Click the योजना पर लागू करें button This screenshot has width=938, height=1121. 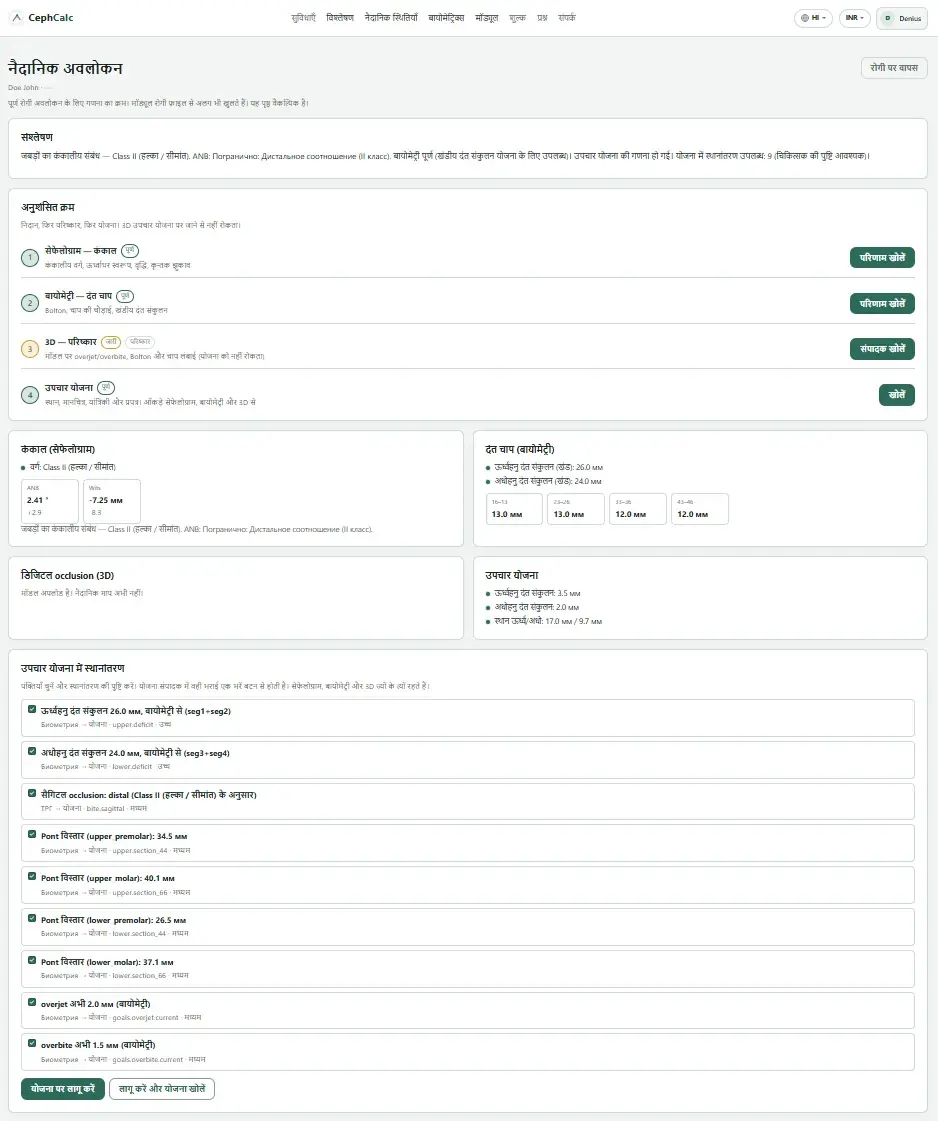pyautogui.click(x=63, y=1089)
